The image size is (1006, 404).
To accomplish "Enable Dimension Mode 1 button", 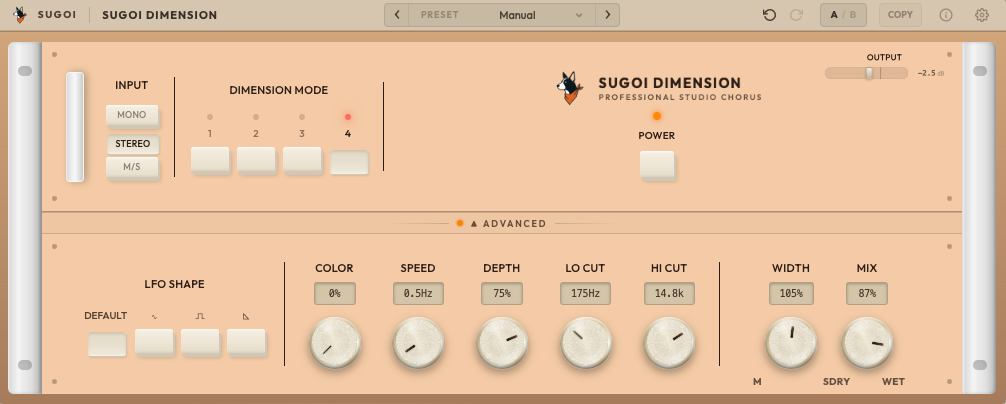I will click(210, 160).
